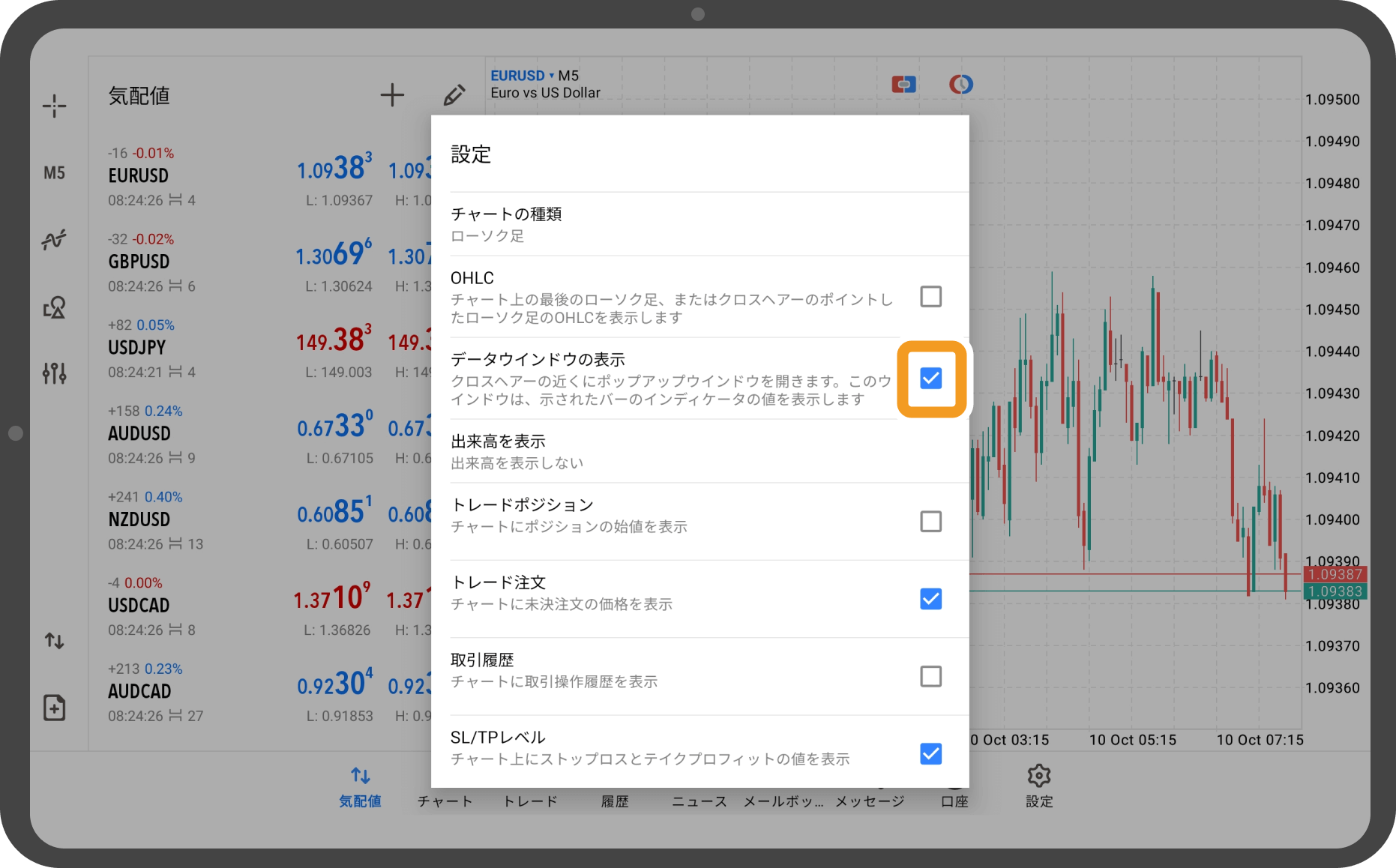Click the 設定 dialog title
This screenshot has height=868, width=1396.
(471, 154)
